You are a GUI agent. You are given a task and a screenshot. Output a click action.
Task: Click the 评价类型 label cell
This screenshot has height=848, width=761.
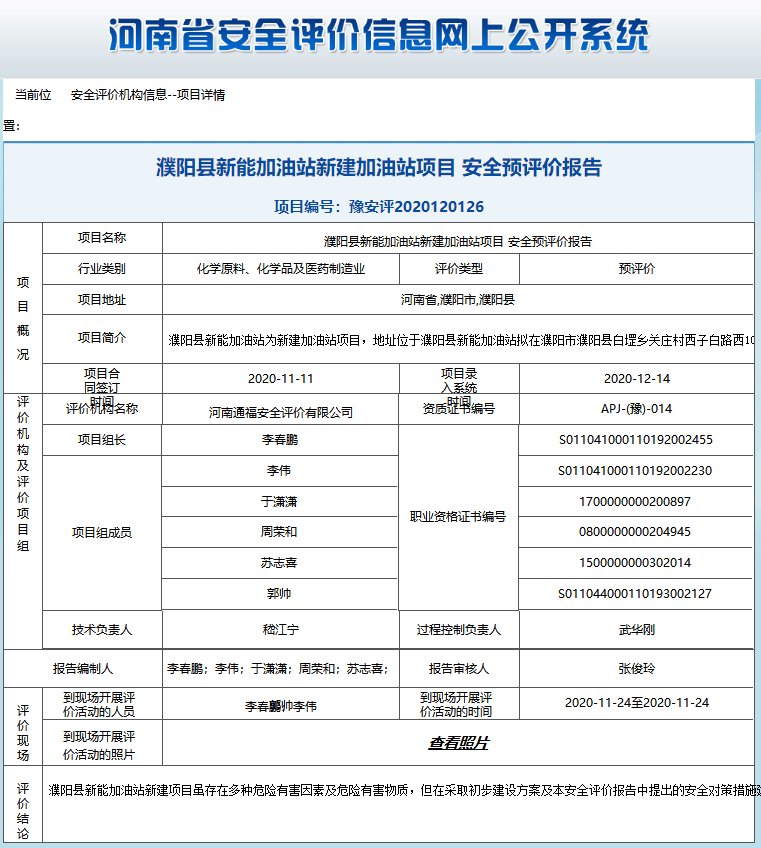(459, 269)
